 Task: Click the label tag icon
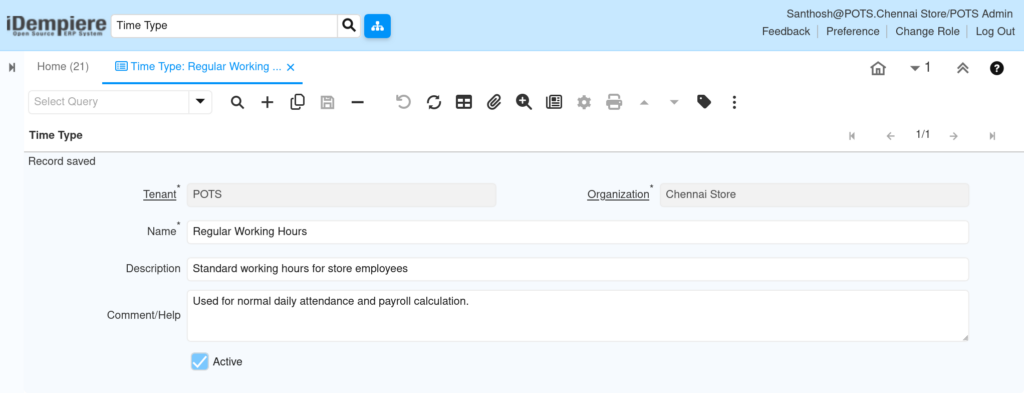coord(704,102)
